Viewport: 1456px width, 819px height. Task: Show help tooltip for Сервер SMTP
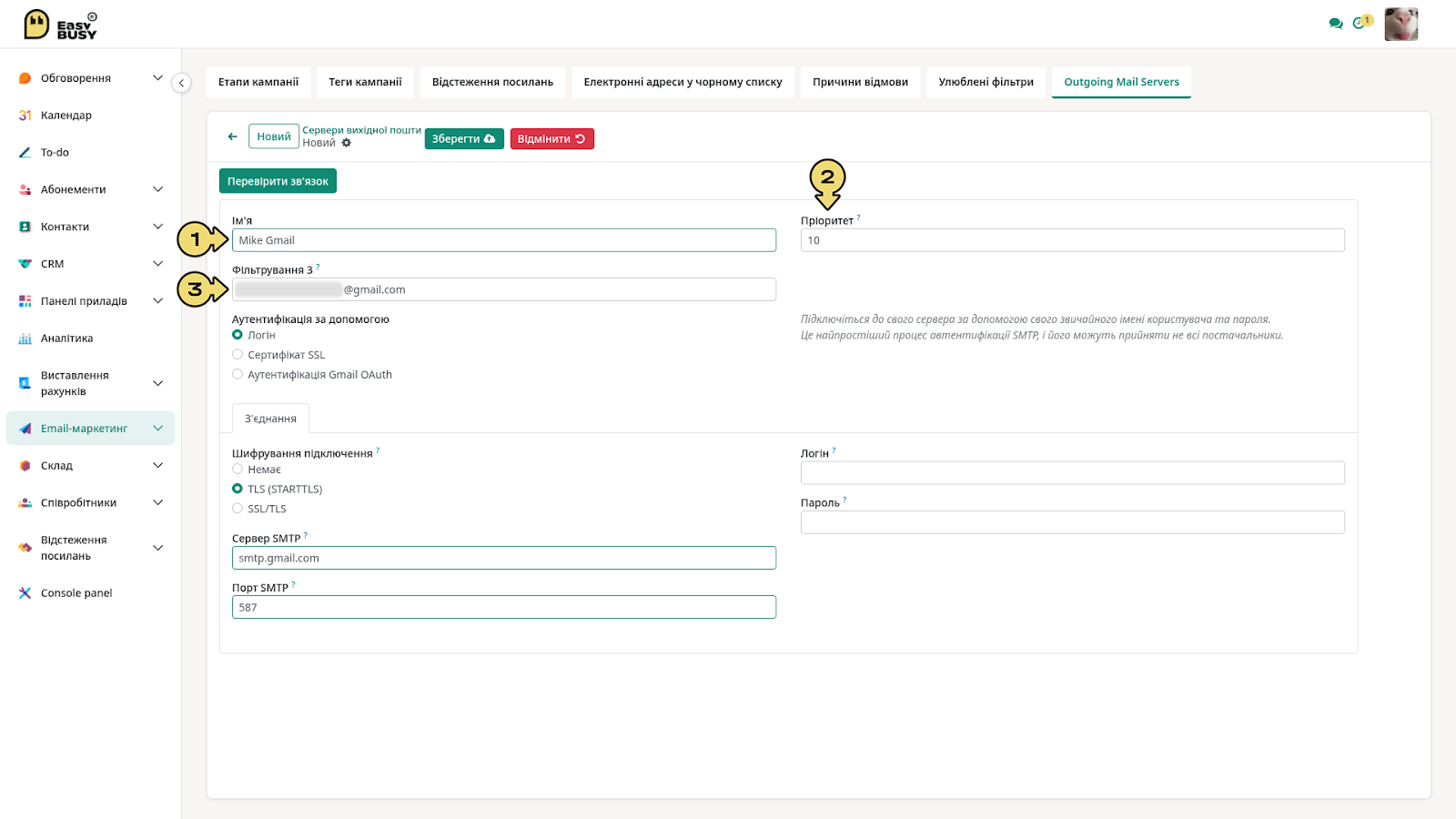(306, 535)
